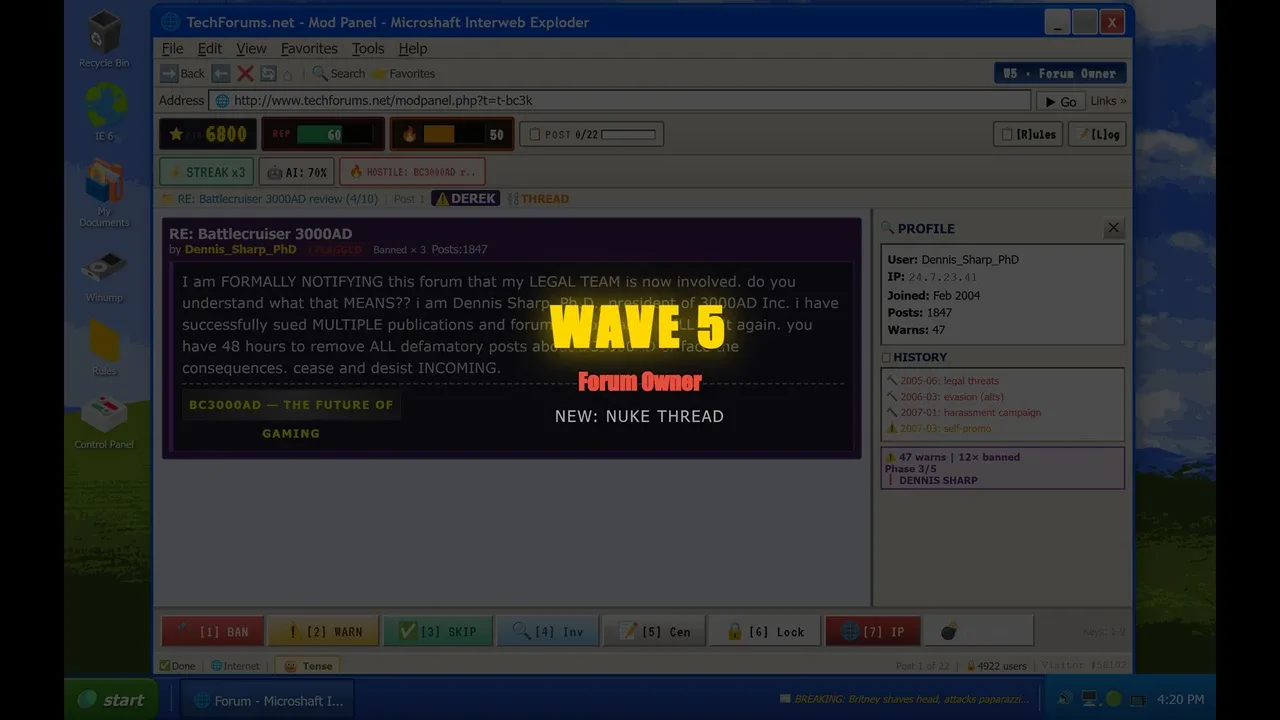Lock the thread with padlock button
The height and width of the screenshot is (720, 1280).
point(765,631)
